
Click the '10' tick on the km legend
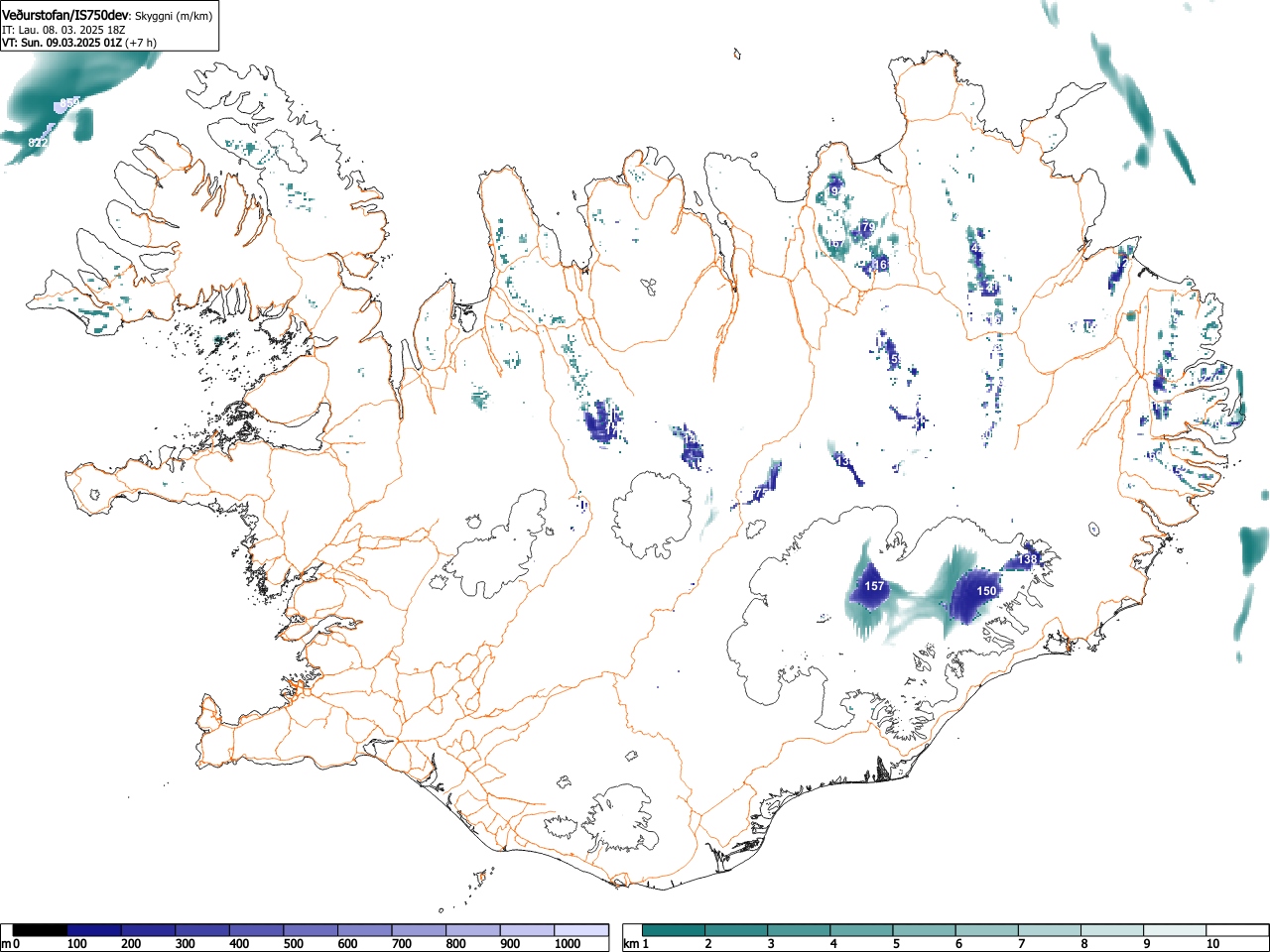[x=1212, y=944]
